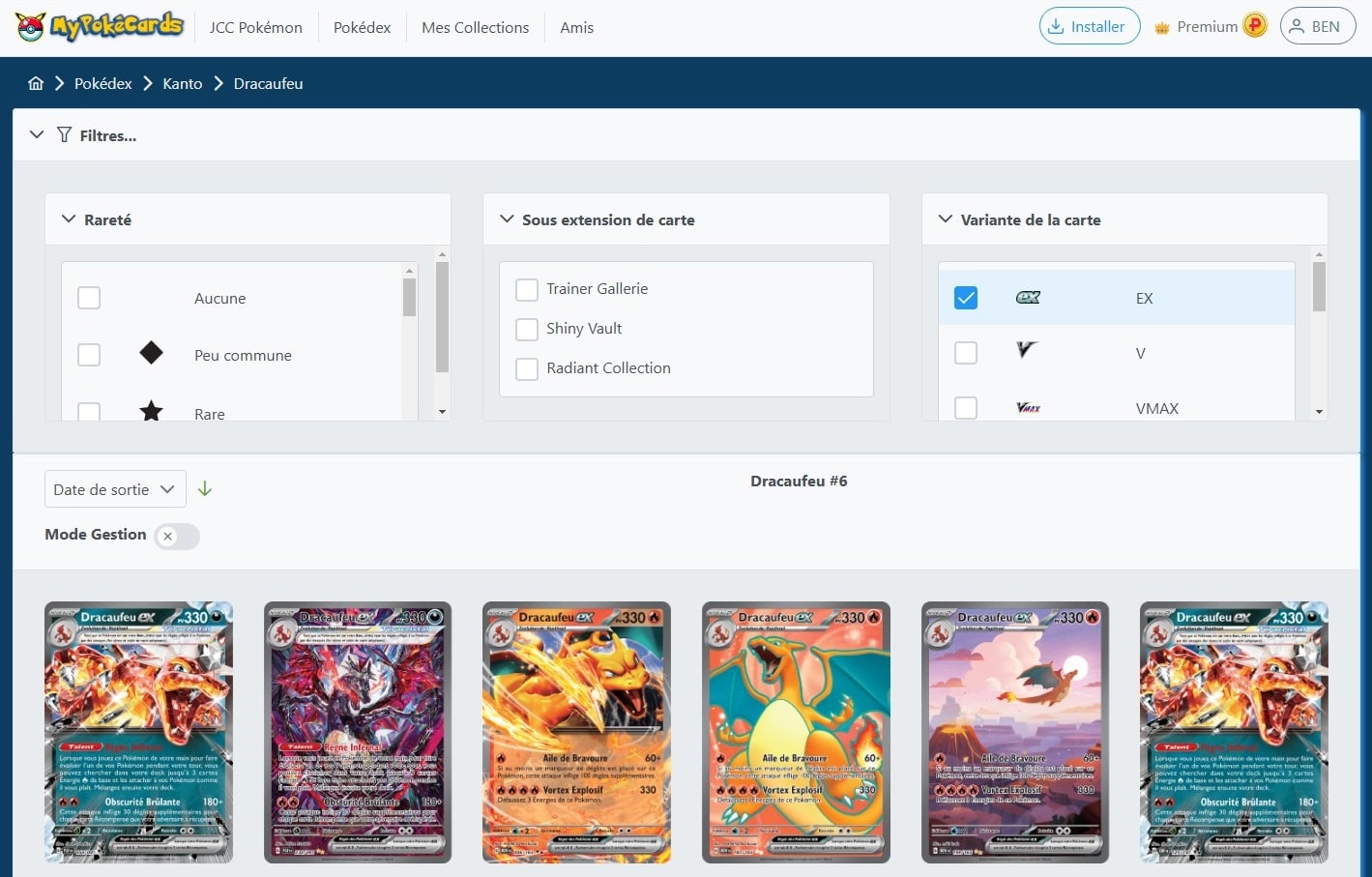This screenshot has width=1372, height=877.
Task: Switch to the Mes Collections section
Action: point(475,27)
